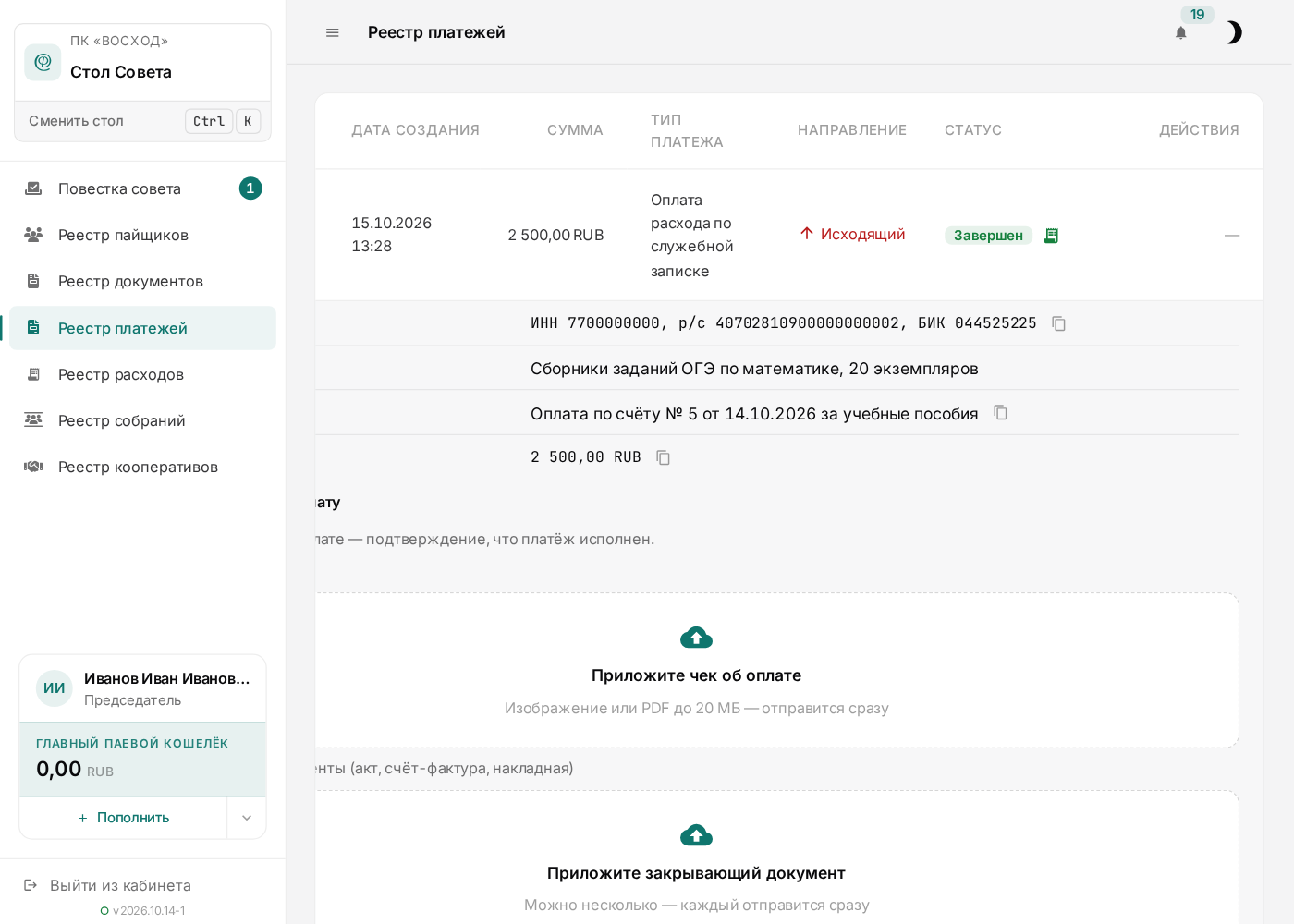Image resolution: width=1294 pixels, height=924 pixels.
Task: Open Реестр пайщиков menu item
Action: pos(143,235)
